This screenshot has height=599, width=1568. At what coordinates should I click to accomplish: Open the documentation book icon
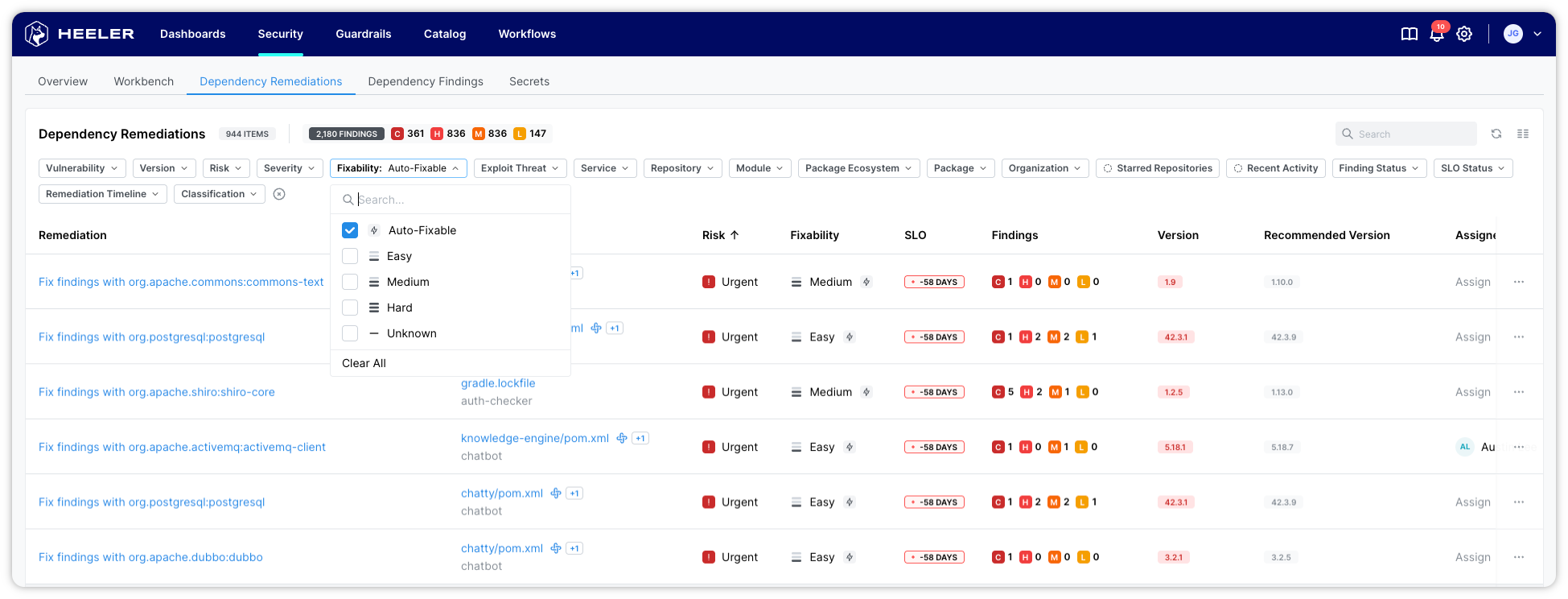click(1409, 34)
